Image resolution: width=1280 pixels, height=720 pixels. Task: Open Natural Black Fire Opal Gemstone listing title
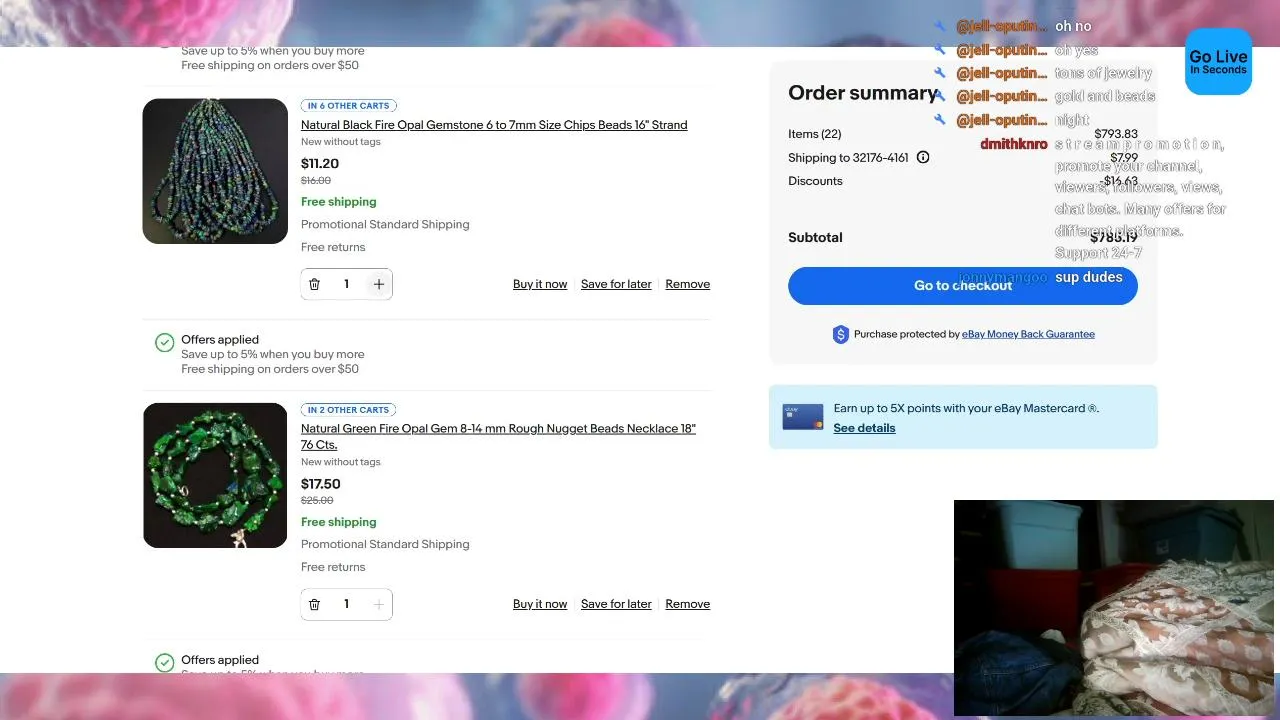click(494, 125)
